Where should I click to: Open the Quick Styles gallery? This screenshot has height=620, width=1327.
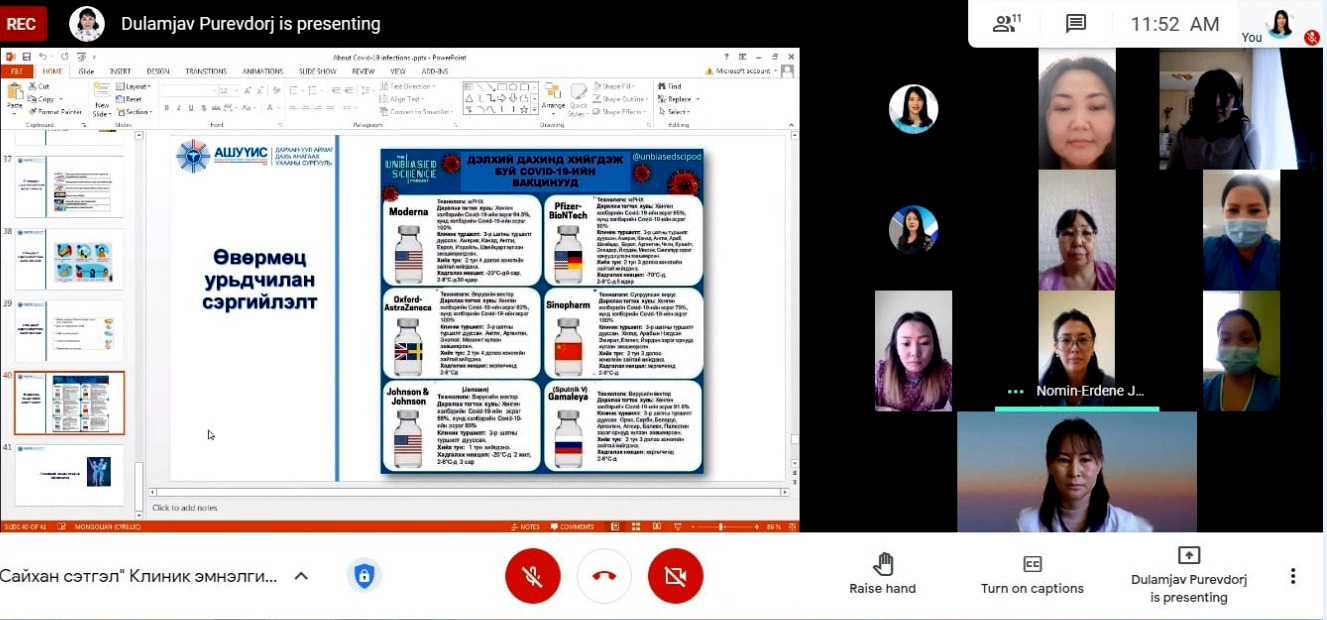point(579,100)
